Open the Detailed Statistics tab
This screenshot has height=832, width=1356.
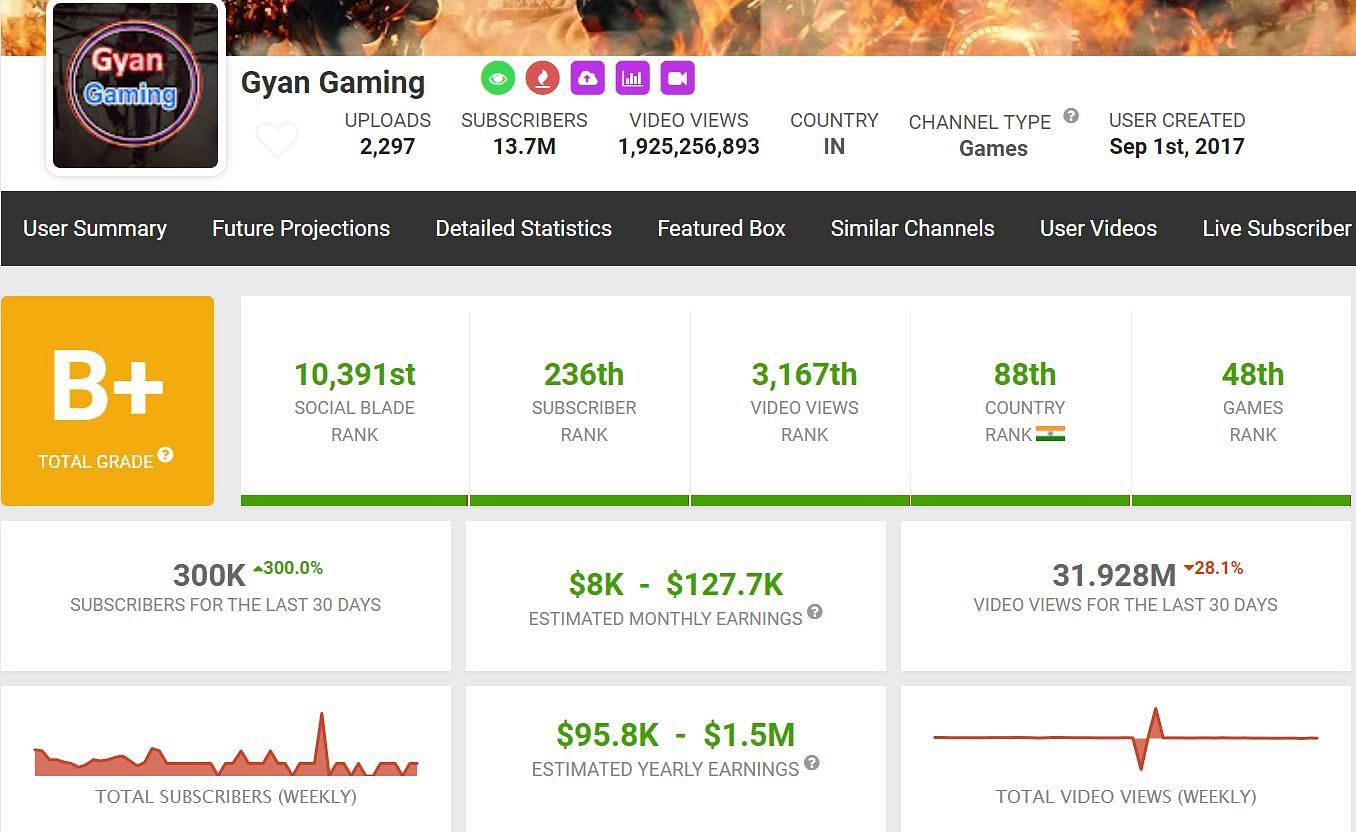click(x=523, y=229)
